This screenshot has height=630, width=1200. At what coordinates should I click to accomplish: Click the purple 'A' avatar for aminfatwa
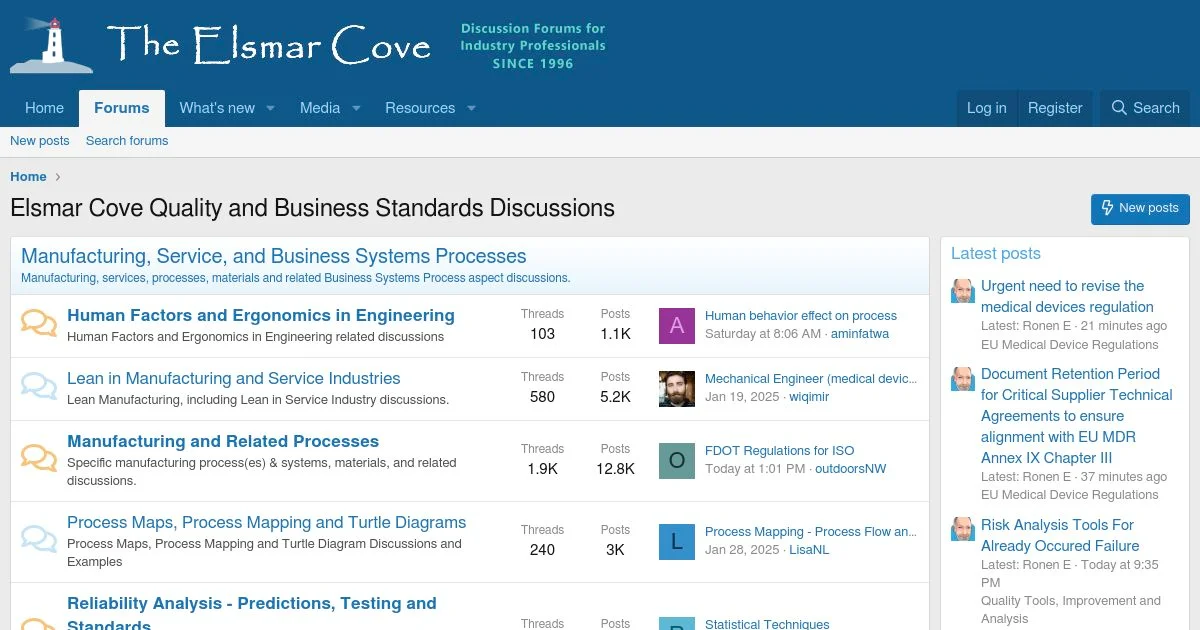pyautogui.click(x=677, y=325)
